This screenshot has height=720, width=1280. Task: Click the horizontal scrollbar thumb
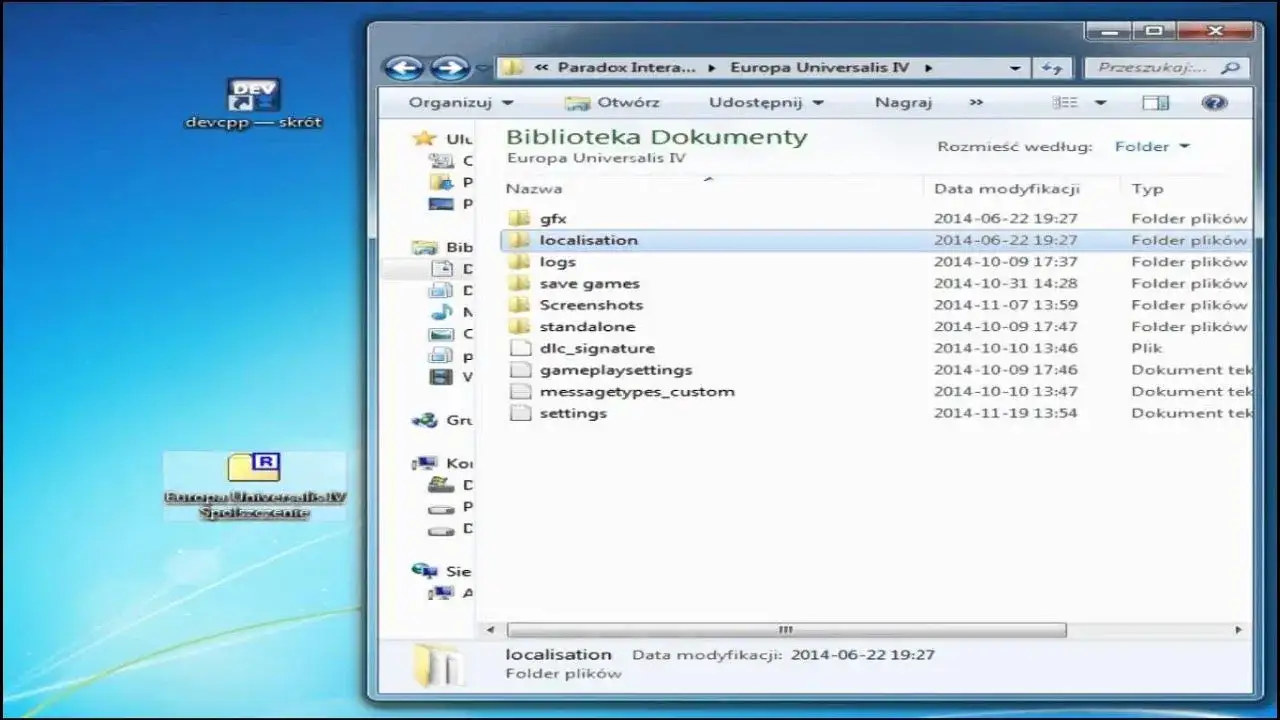tap(786, 630)
